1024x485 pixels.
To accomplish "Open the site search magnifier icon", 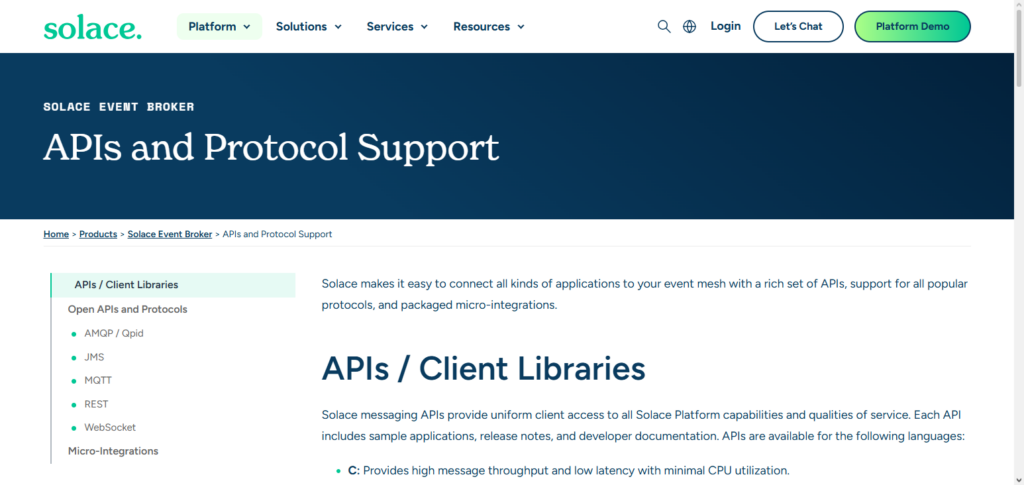I will point(664,27).
